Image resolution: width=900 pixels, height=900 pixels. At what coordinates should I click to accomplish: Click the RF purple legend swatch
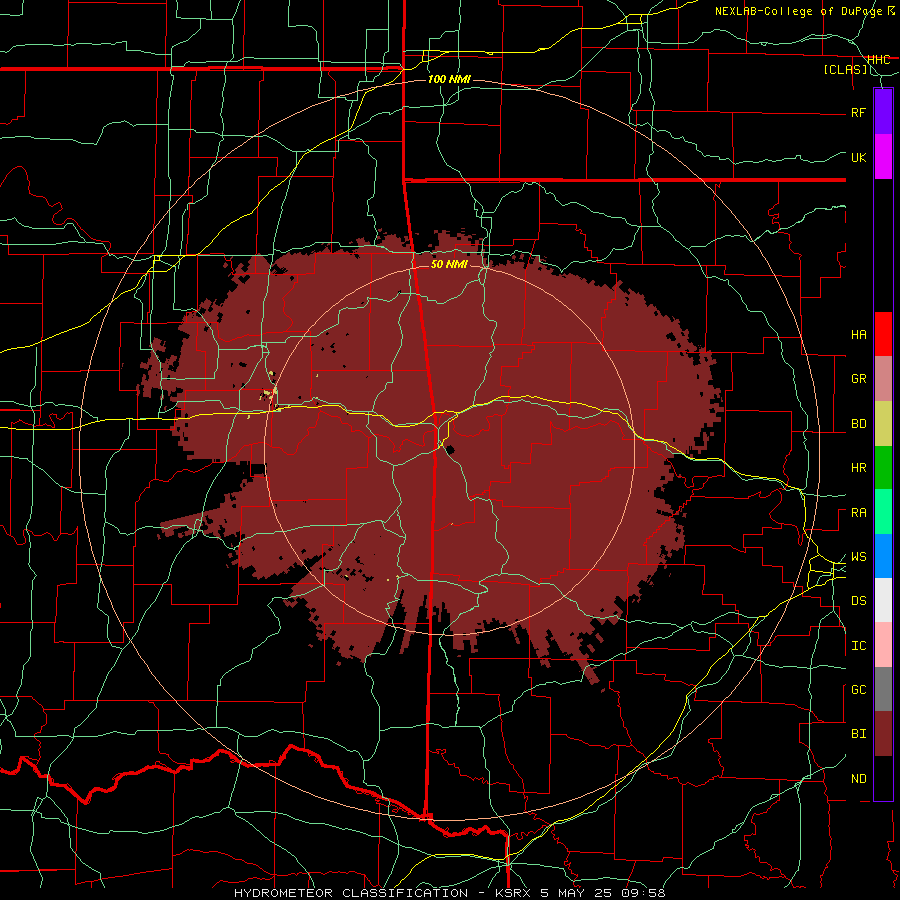(883, 112)
